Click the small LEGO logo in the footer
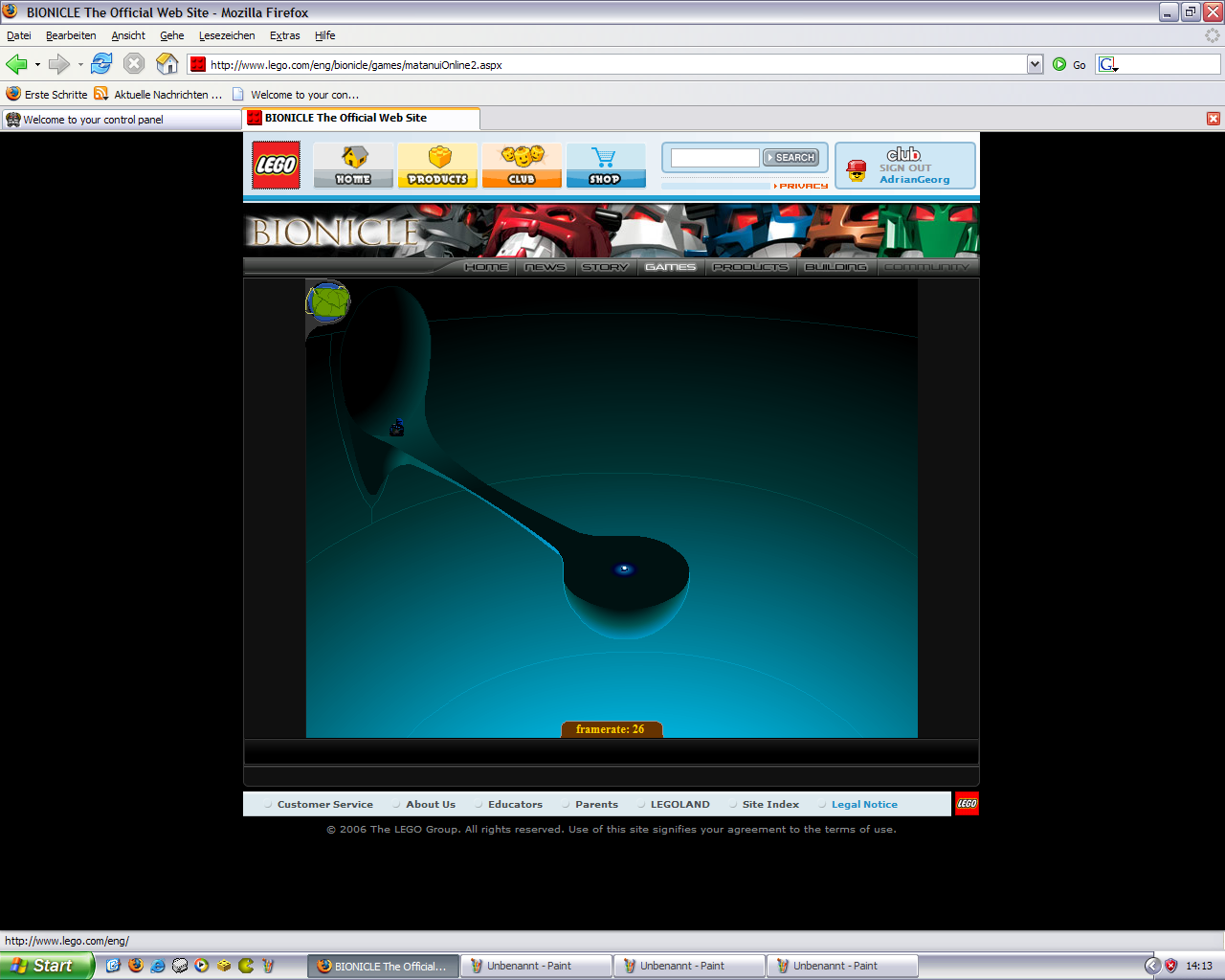This screenshot has width=1225, height=980. tap(967, 804)
